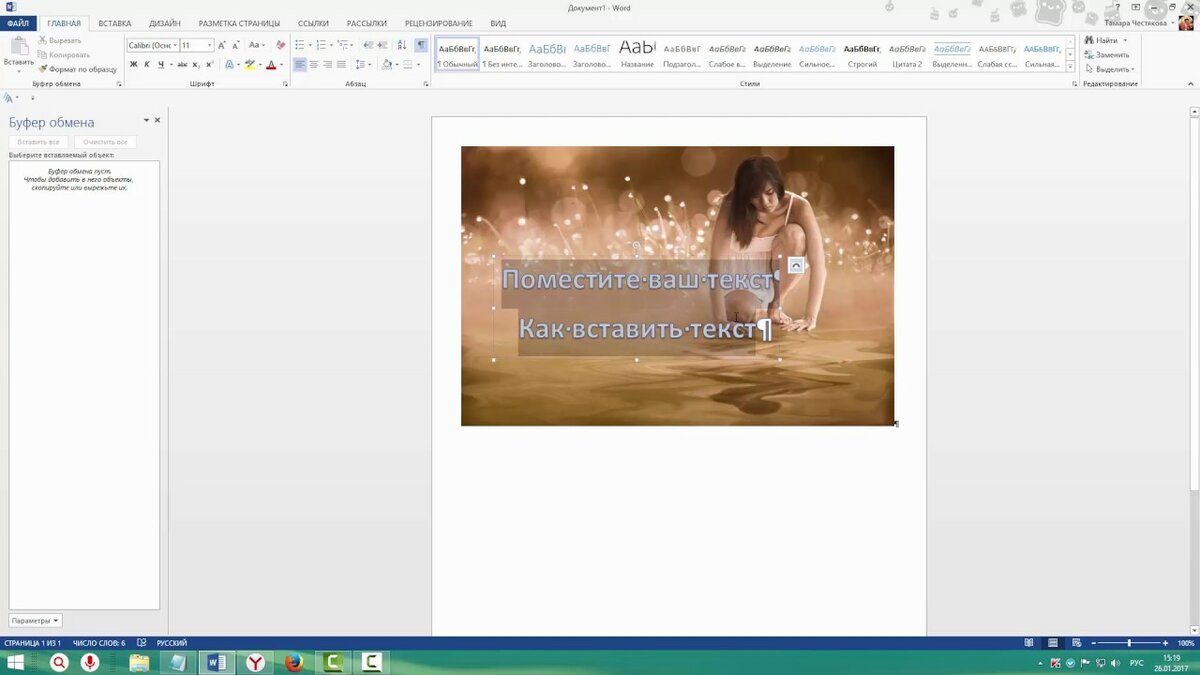Click the Заменить button

coord(1108,55)
